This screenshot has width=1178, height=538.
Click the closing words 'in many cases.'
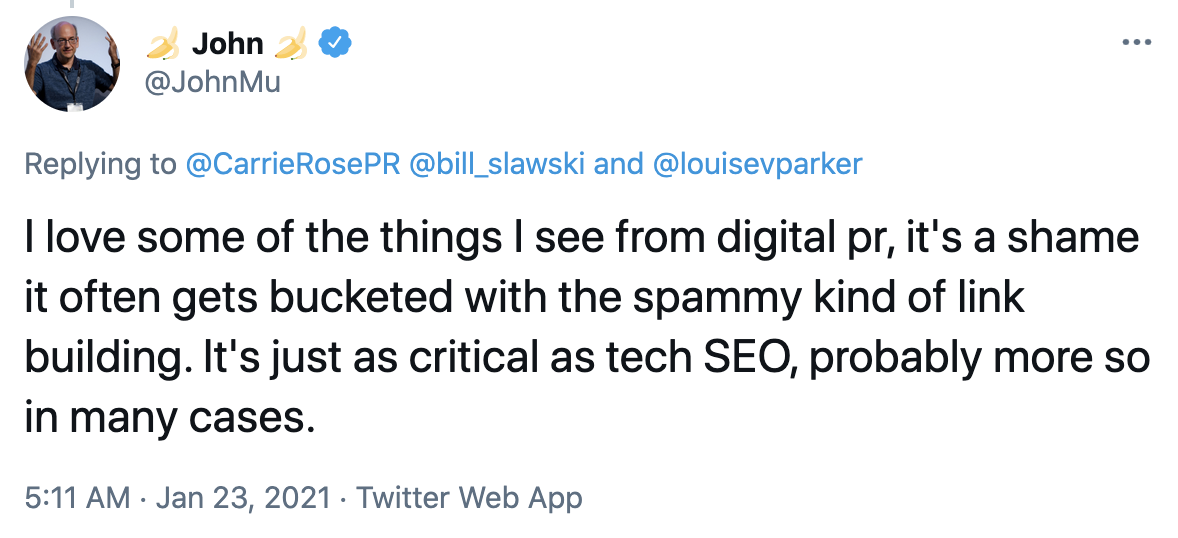point(169,418)
